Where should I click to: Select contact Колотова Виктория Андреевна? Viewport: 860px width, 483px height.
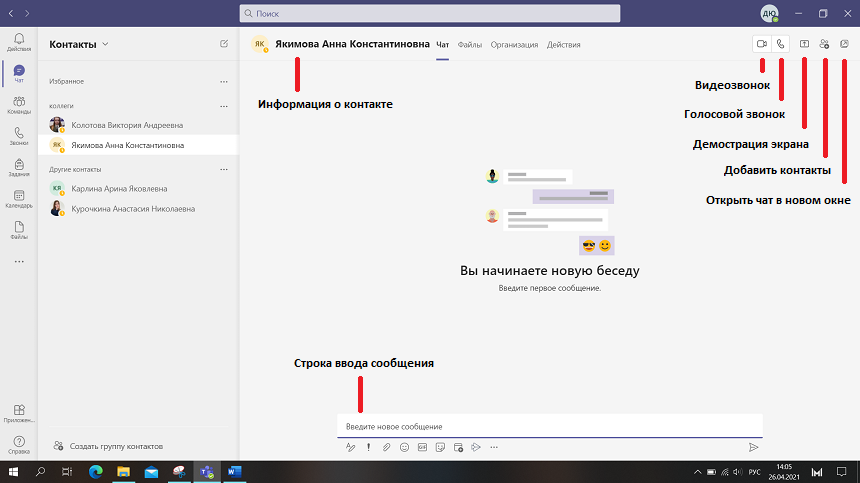127,125
